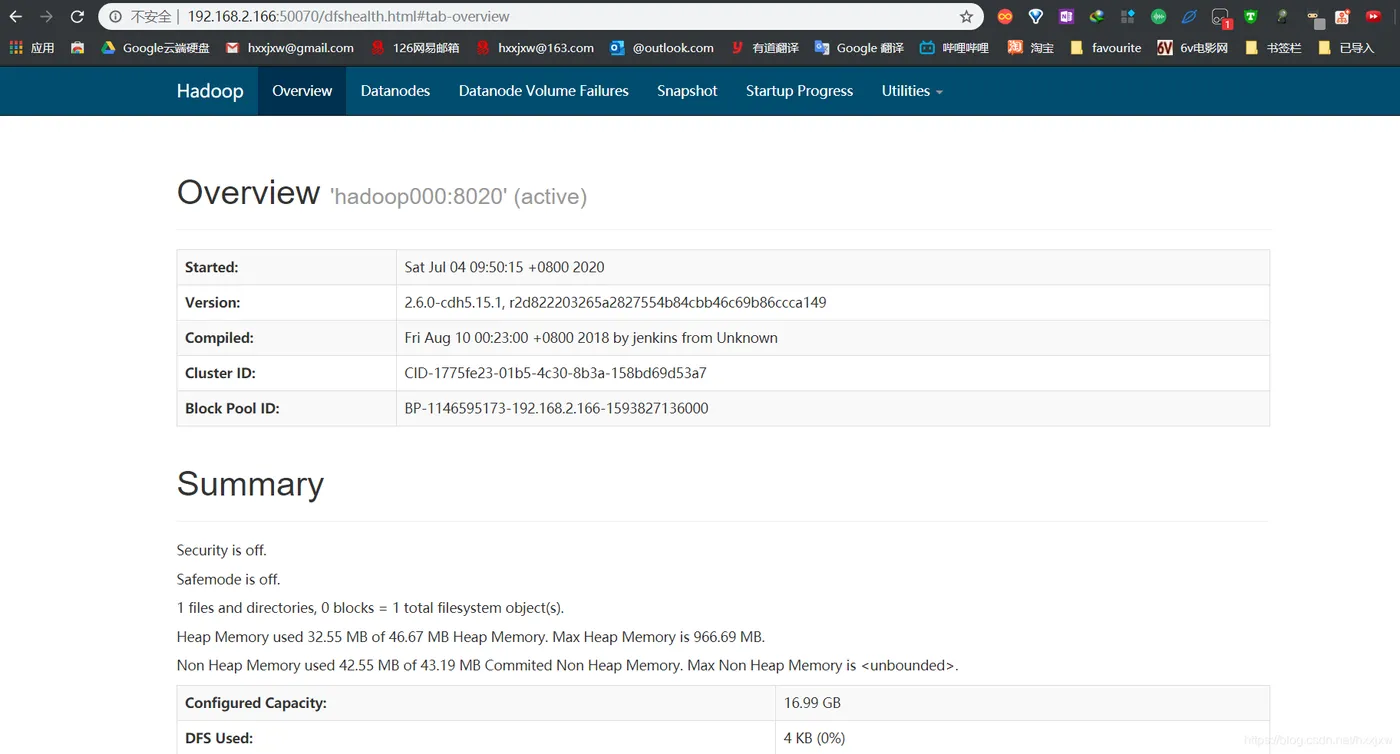Open the Utilities dropdown menu
This screenshot has height=754, width=1400.
click(912, 91)
